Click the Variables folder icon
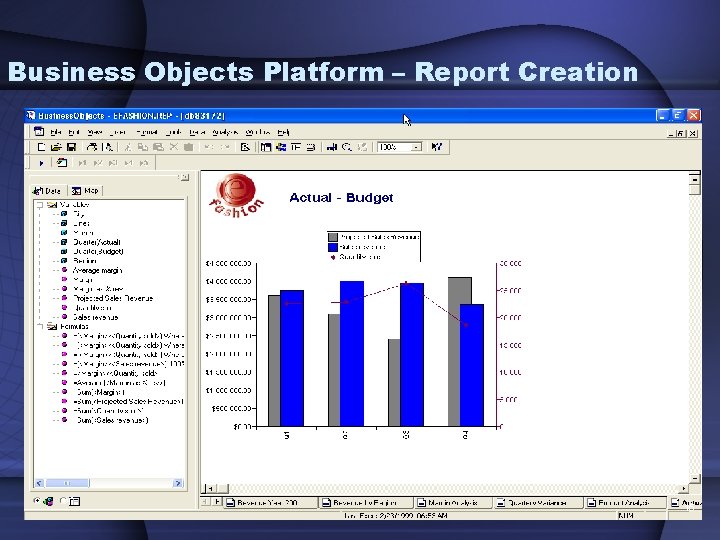Image resolution: width=720 pixels, height=540 pixels. (x=52, y=205)
